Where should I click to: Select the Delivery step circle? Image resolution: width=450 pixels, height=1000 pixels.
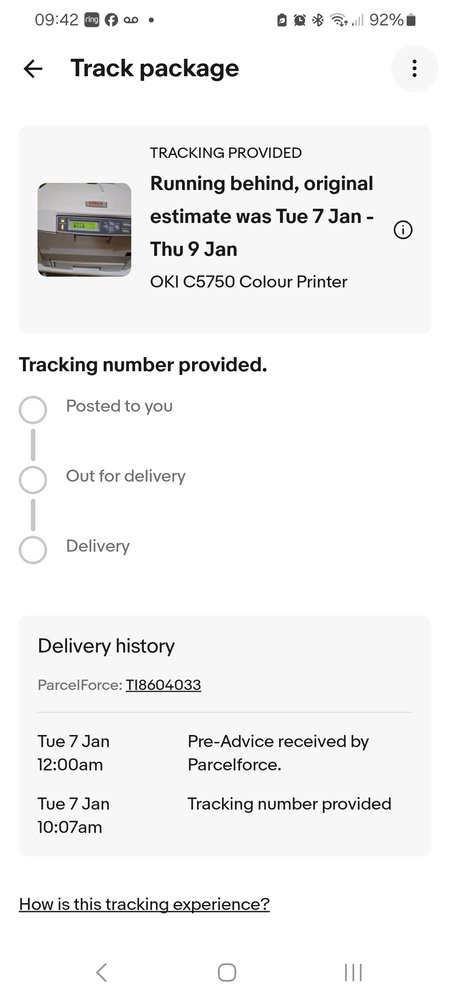click(x=33, y=549)
